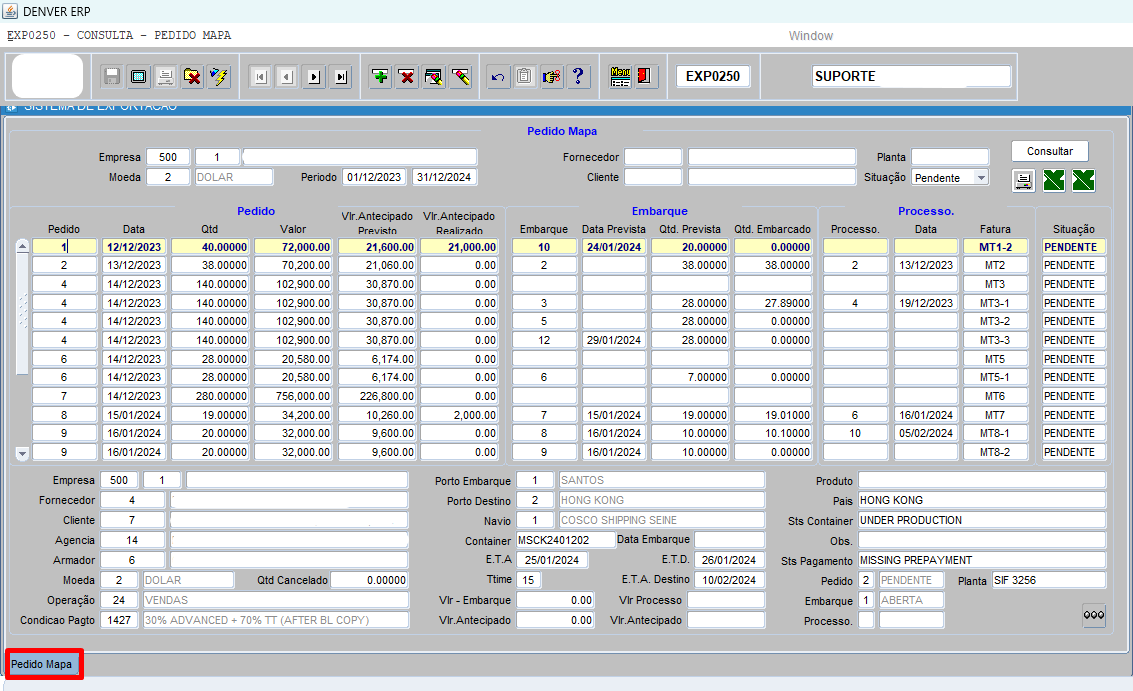Click the Sts Container UNDER PRODUCTION field
Screen dimensions: 1133x691
coord(982,520)
